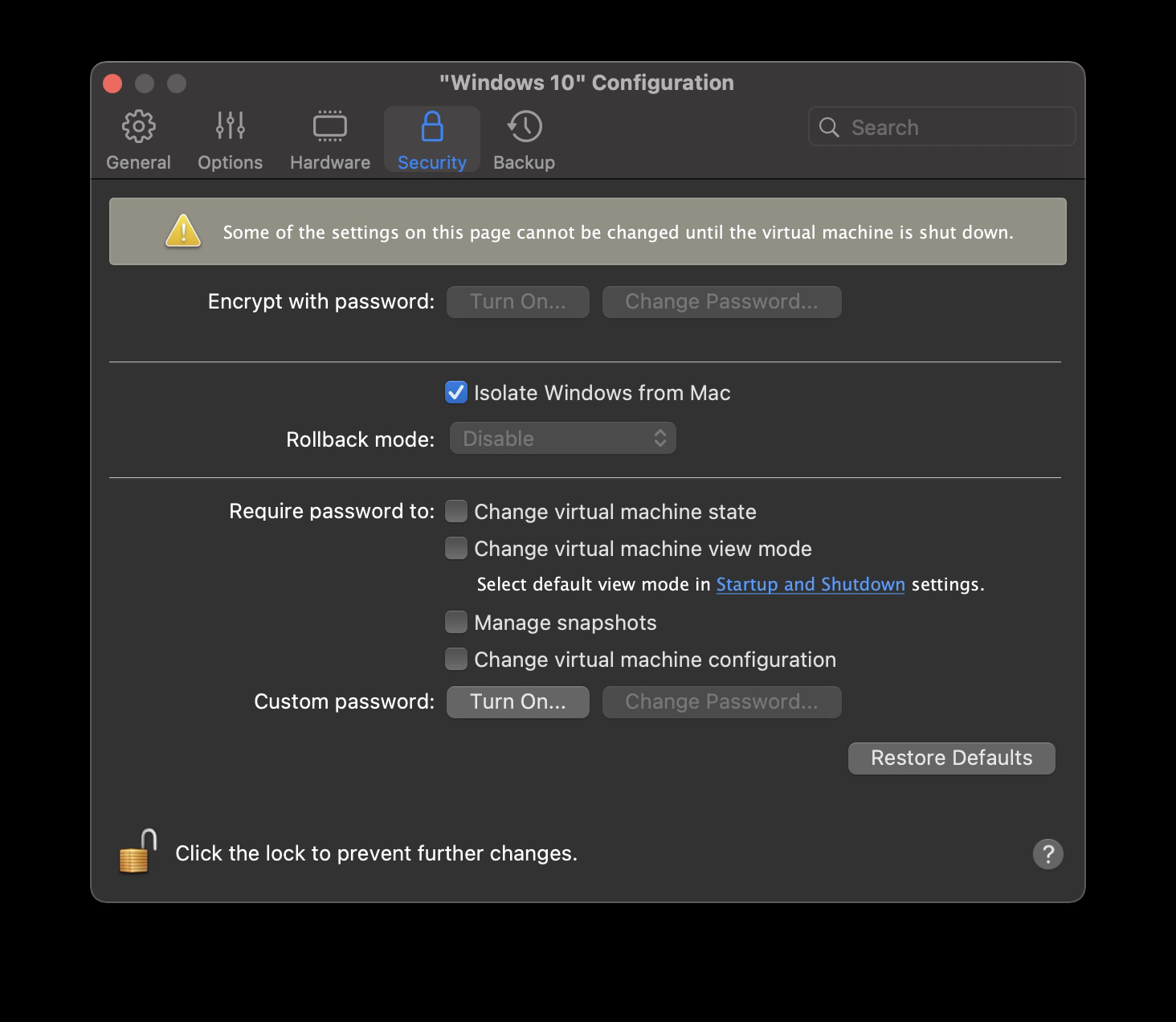The image size is (1176, 1022).
Task: Click inside the Search field
Action: [x=941, y=126]
